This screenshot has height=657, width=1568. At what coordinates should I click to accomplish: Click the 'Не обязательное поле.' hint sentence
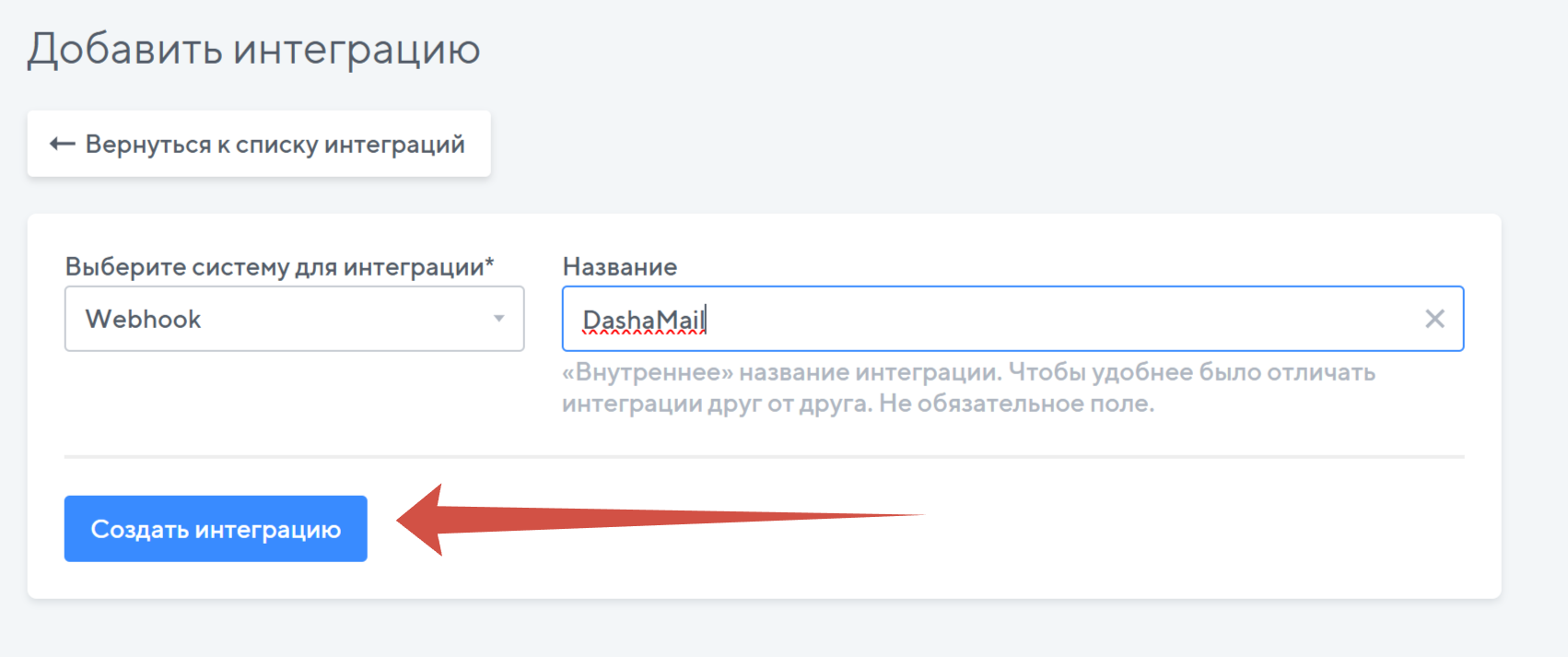point(1016,404)
